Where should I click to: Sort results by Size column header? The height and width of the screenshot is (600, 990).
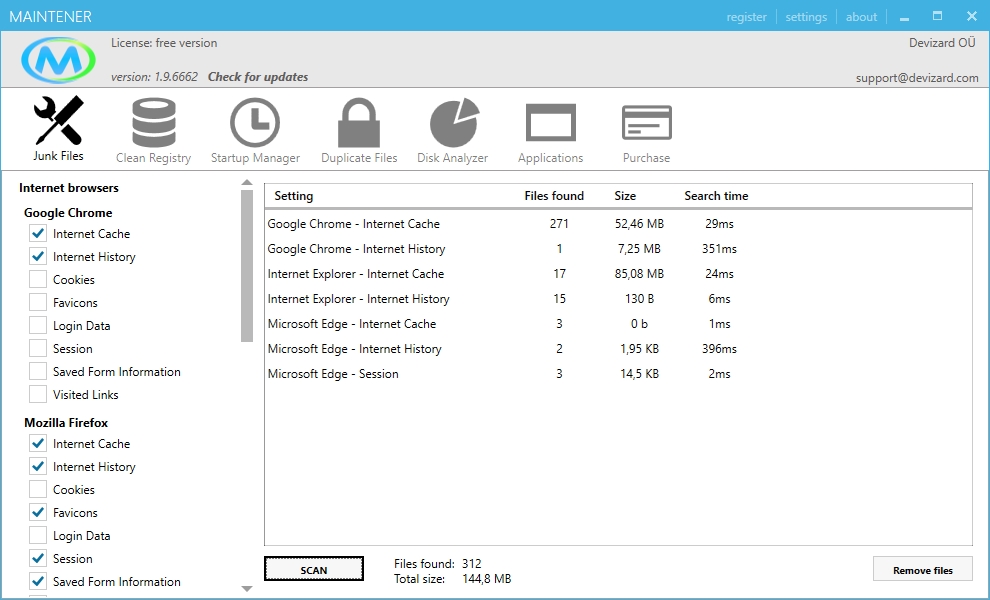coord(625,196)
